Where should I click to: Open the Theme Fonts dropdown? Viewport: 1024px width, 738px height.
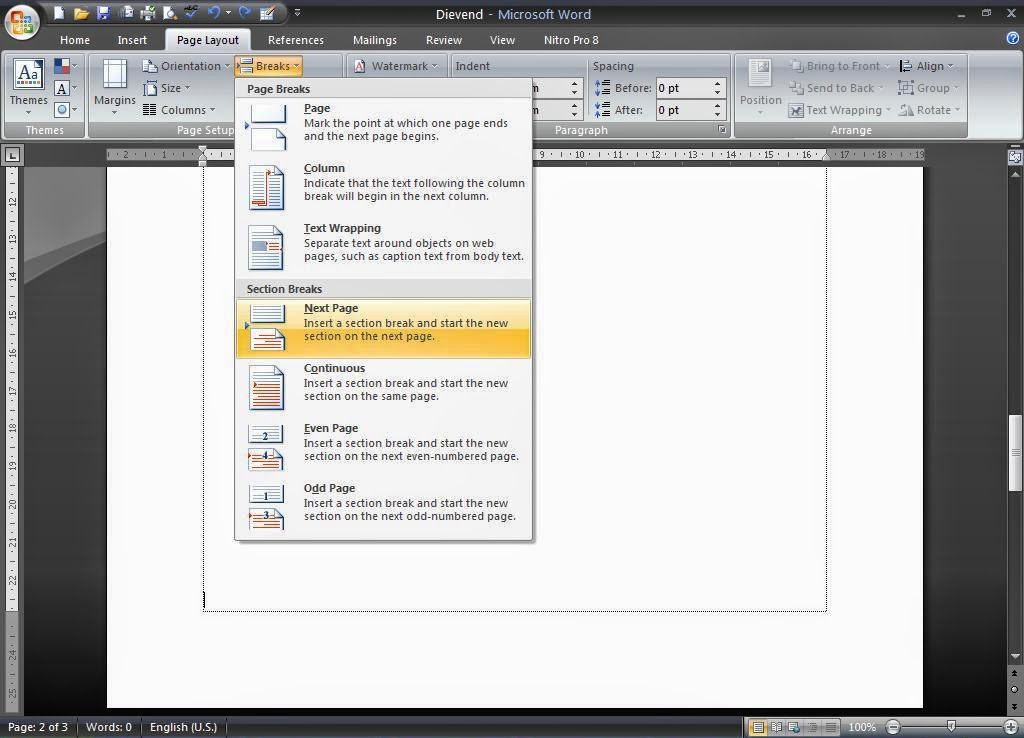[x=66, y=88]
